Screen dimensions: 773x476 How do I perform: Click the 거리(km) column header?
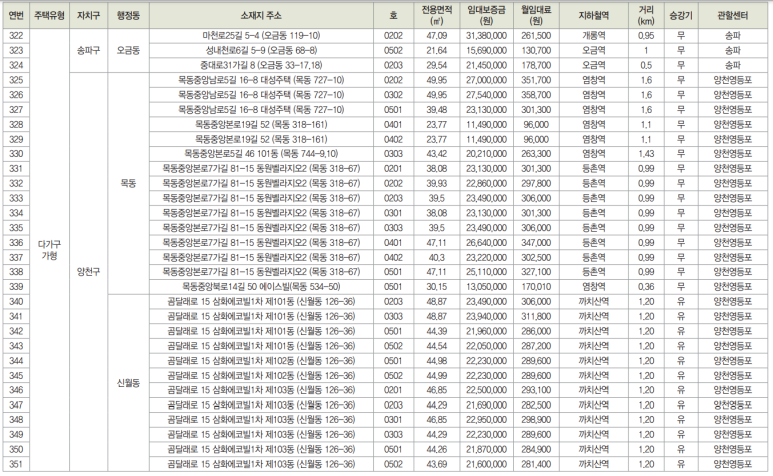point(646,16)
